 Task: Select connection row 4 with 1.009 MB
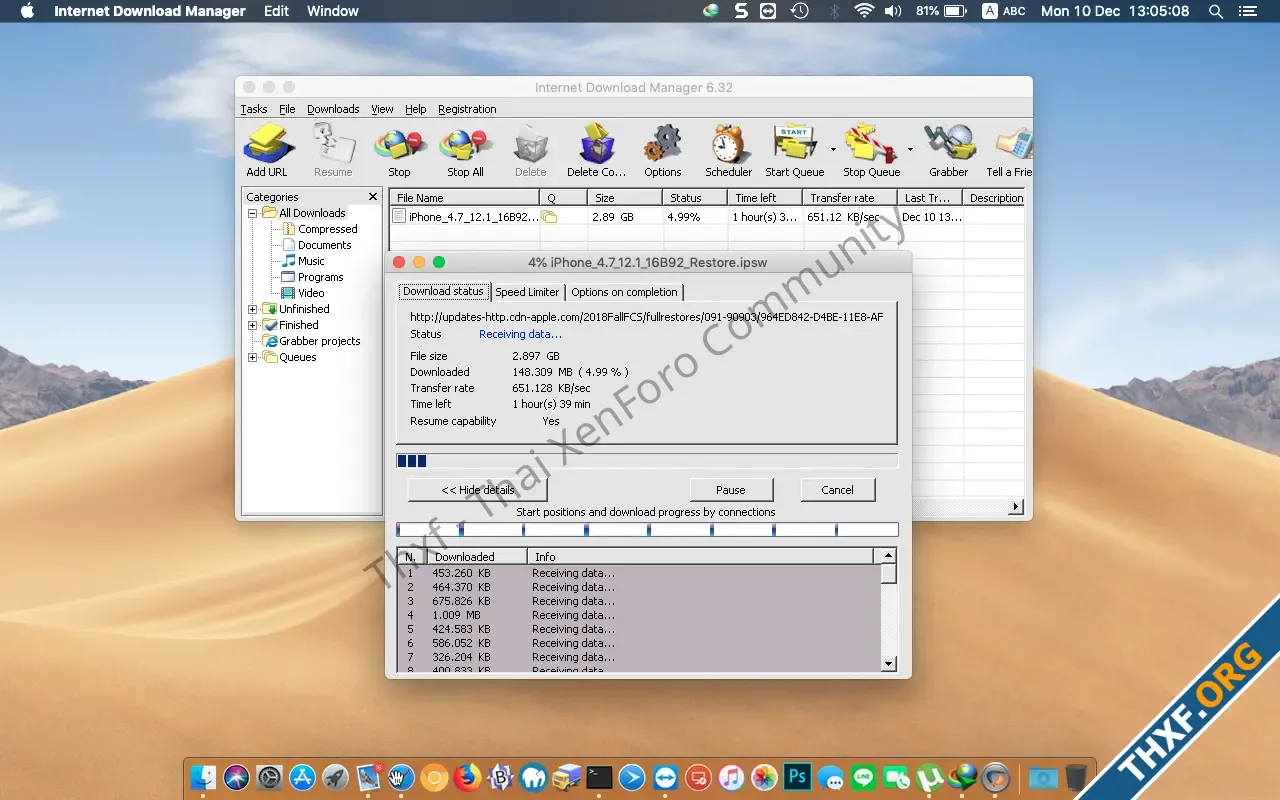click(638, 615)
